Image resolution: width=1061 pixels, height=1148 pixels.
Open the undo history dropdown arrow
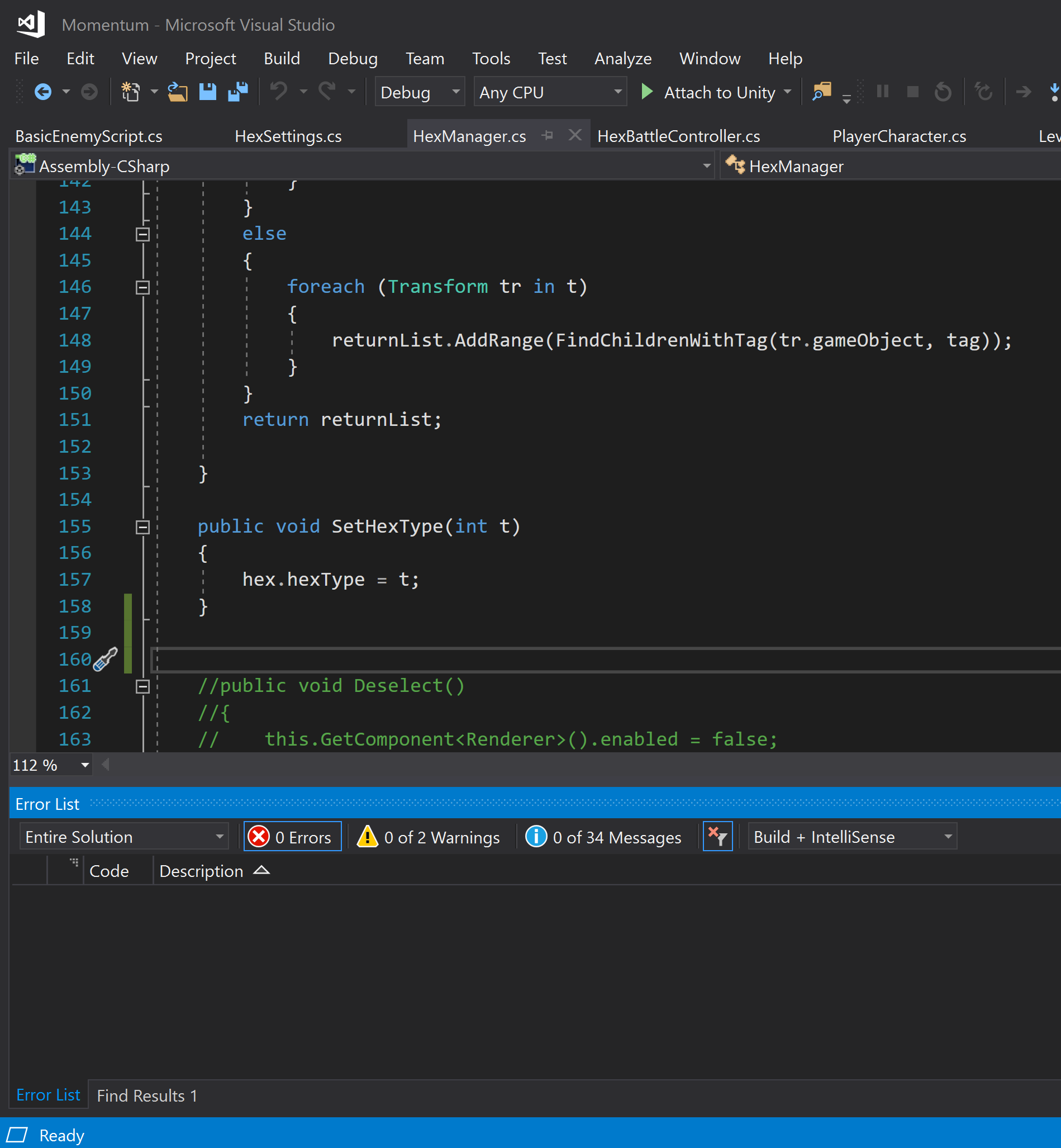(x=303, y=92)
